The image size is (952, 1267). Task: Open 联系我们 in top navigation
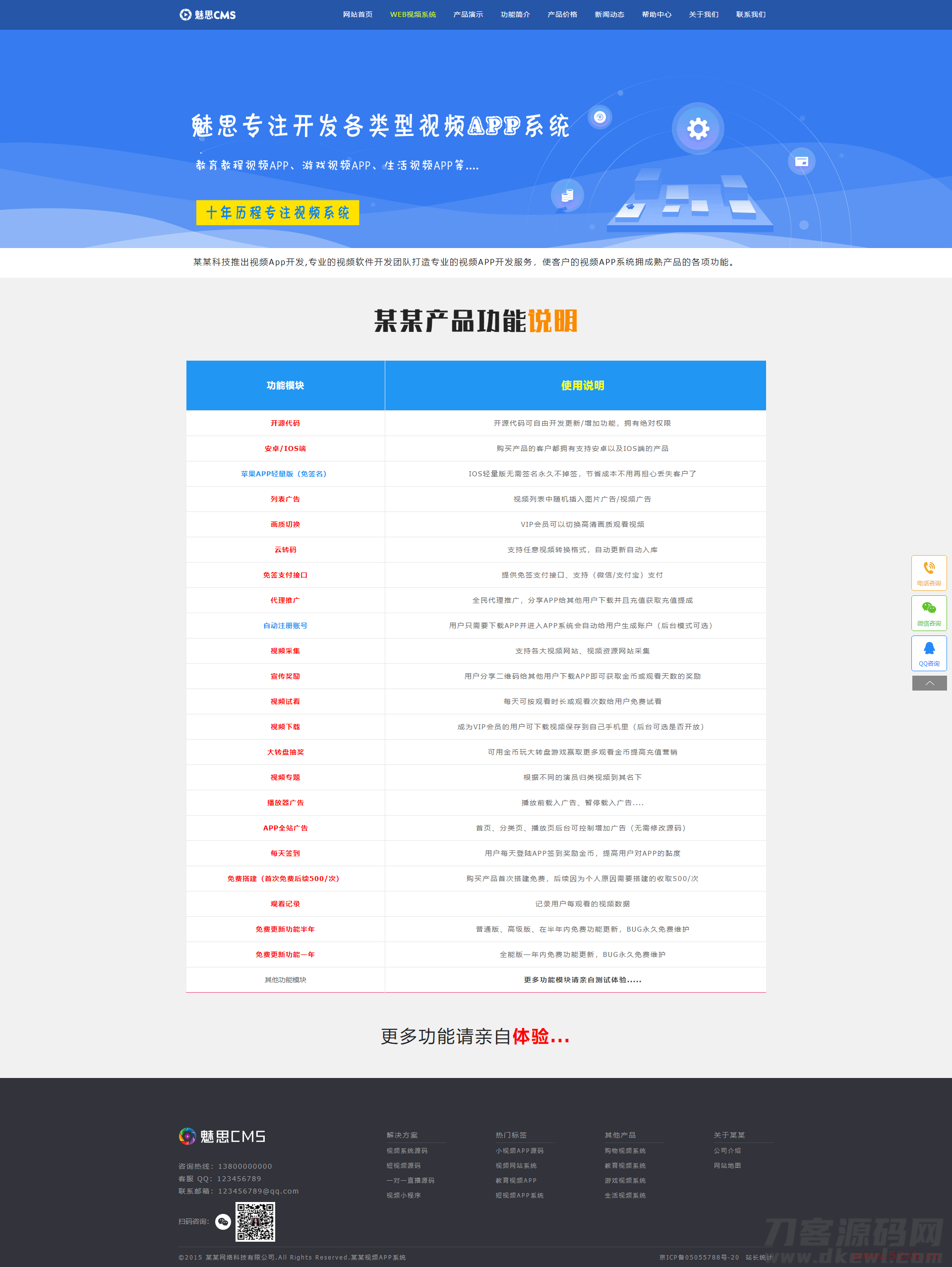(x=751, y=14)
